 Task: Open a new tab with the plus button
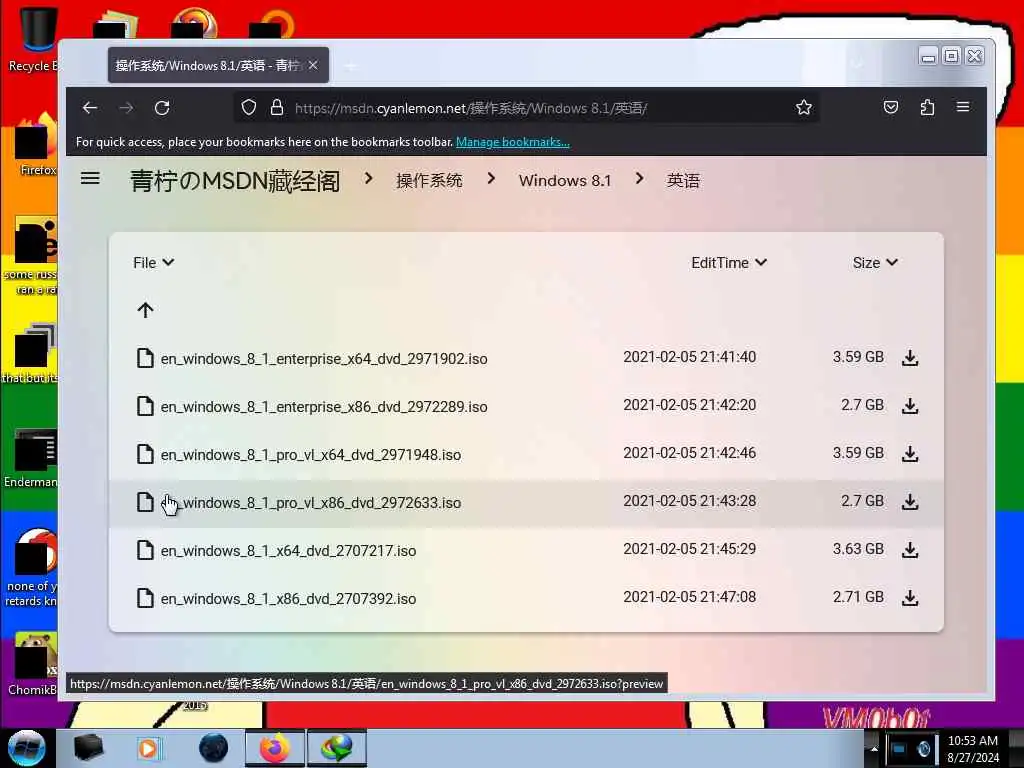click(x=351, y=66)
